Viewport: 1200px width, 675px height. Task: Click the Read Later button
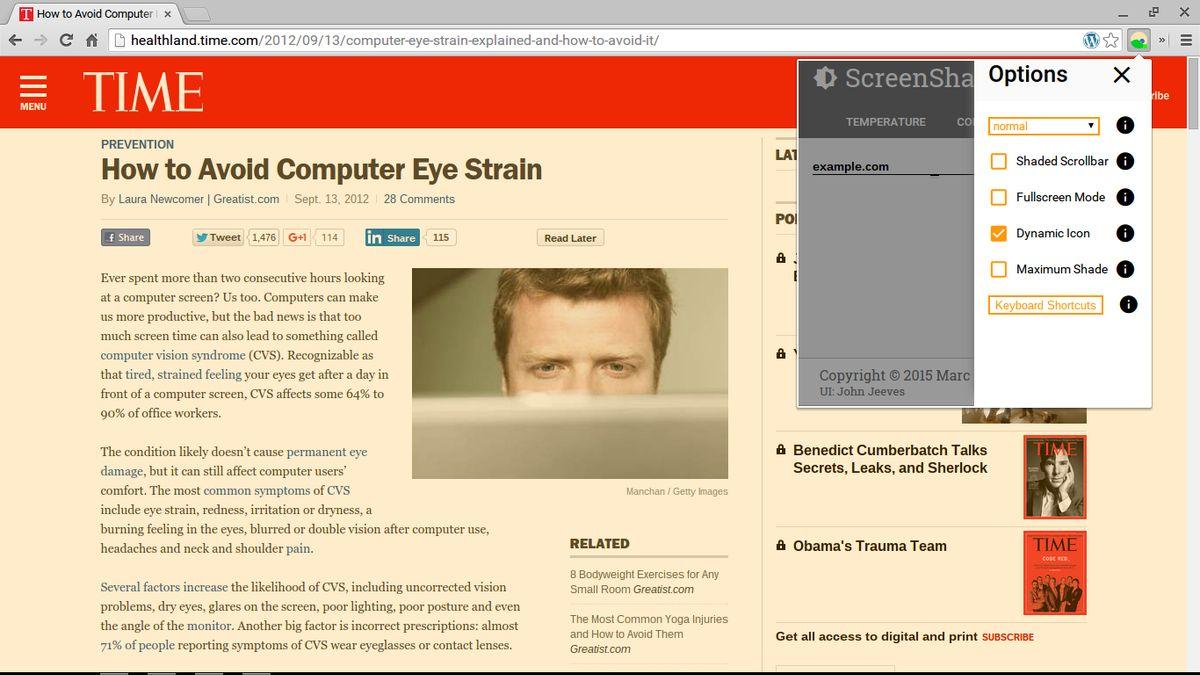[570, 238]
